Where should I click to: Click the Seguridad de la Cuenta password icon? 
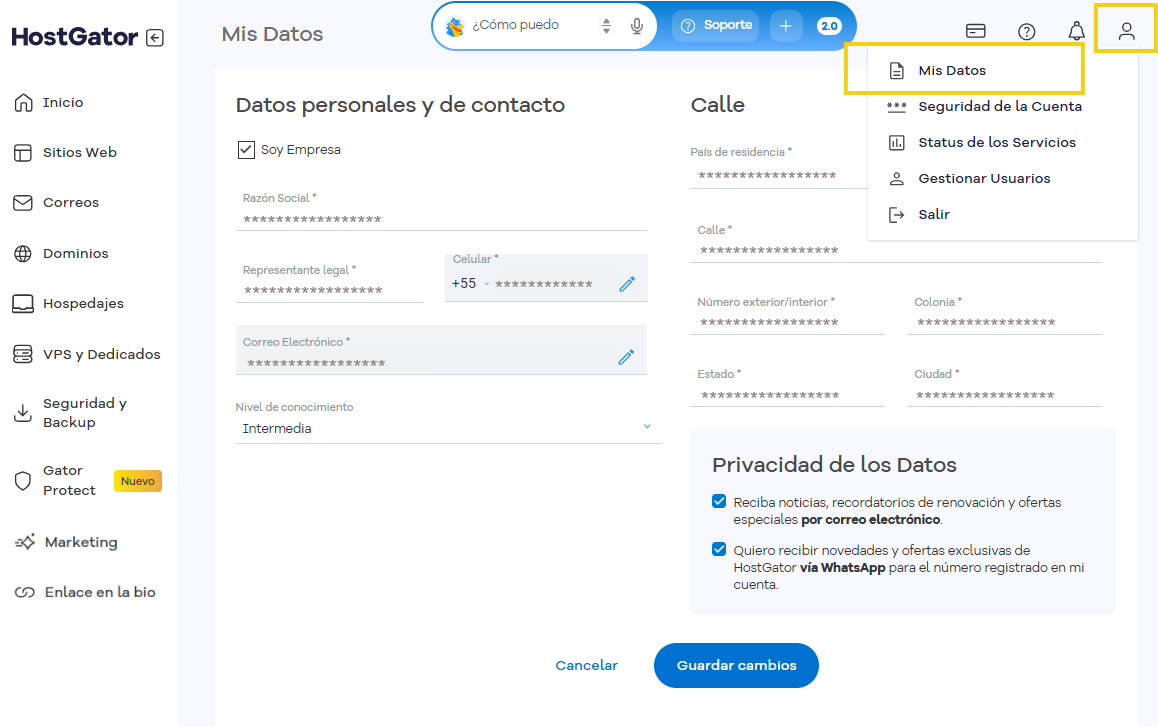(x=897, y=107)
